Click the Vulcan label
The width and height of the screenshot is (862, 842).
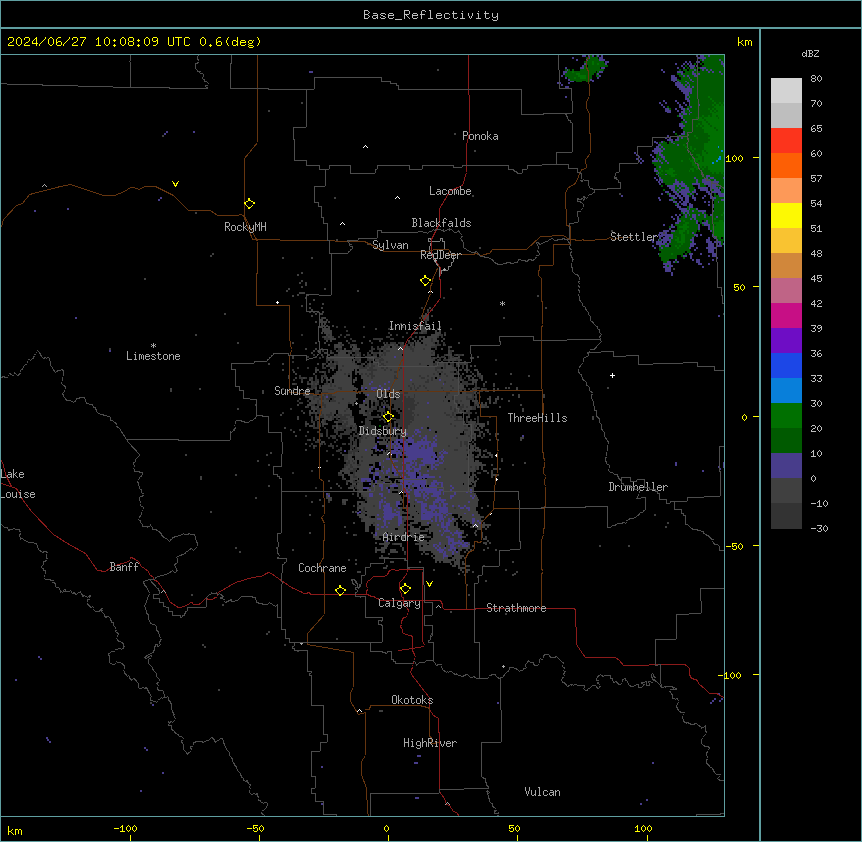pos(543,792)
